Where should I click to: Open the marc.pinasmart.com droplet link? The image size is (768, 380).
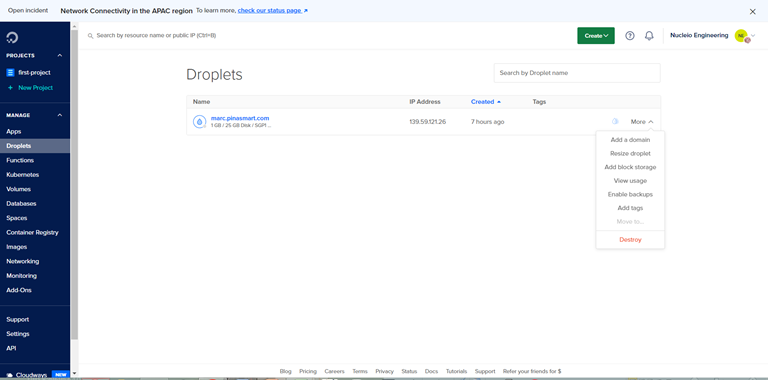(240, 118)
